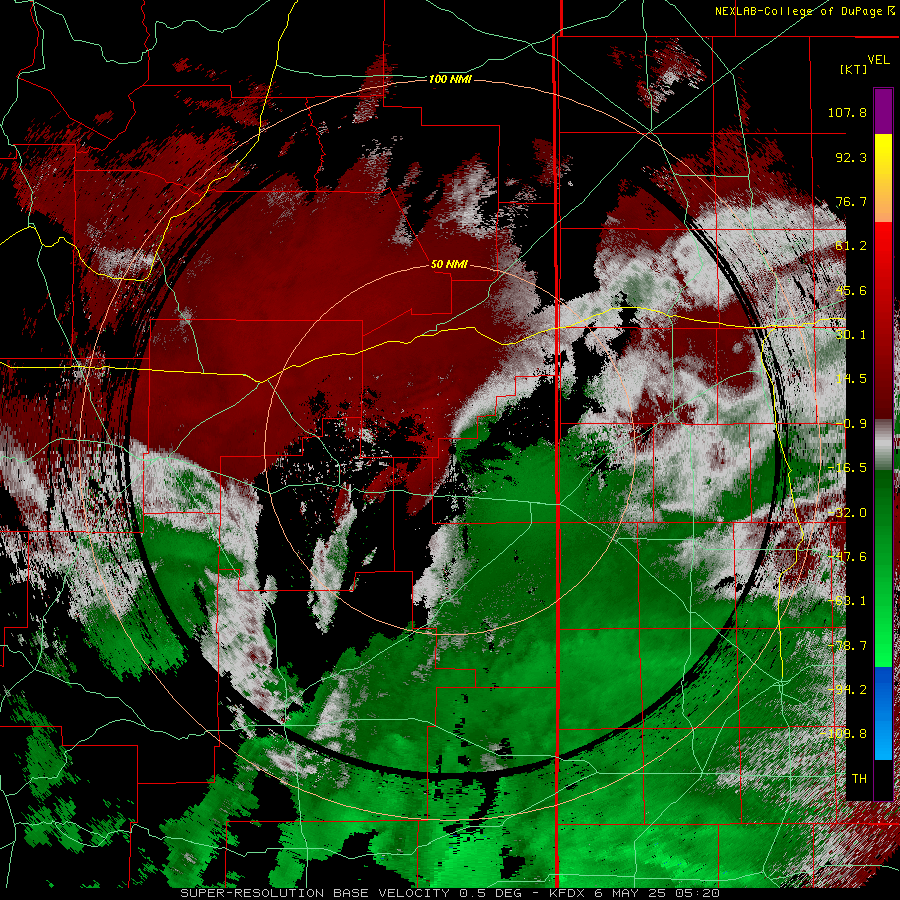Select the -0.9 legend value
Screen dimensions: 900x900
click(851, 424)
